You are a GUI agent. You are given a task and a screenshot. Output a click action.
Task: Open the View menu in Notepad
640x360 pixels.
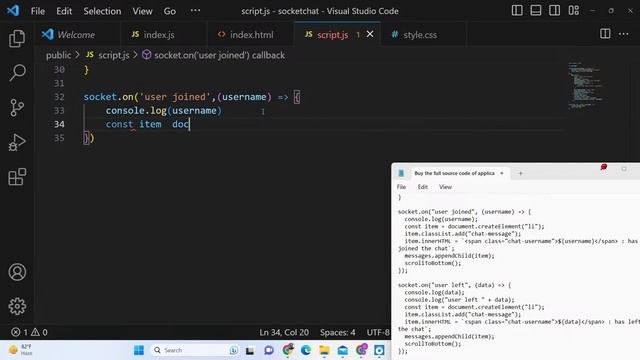pyautogui.click(x=445, y=187)
